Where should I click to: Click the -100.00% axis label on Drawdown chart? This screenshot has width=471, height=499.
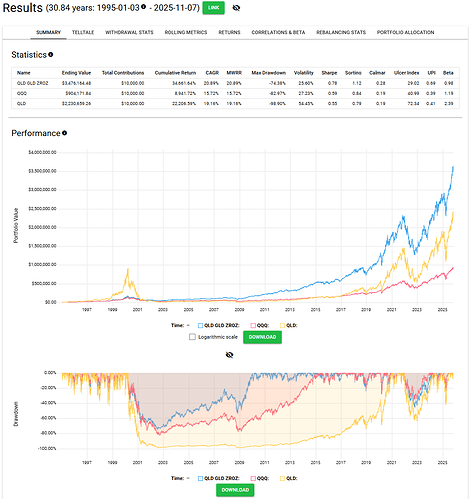coord(47,448)
